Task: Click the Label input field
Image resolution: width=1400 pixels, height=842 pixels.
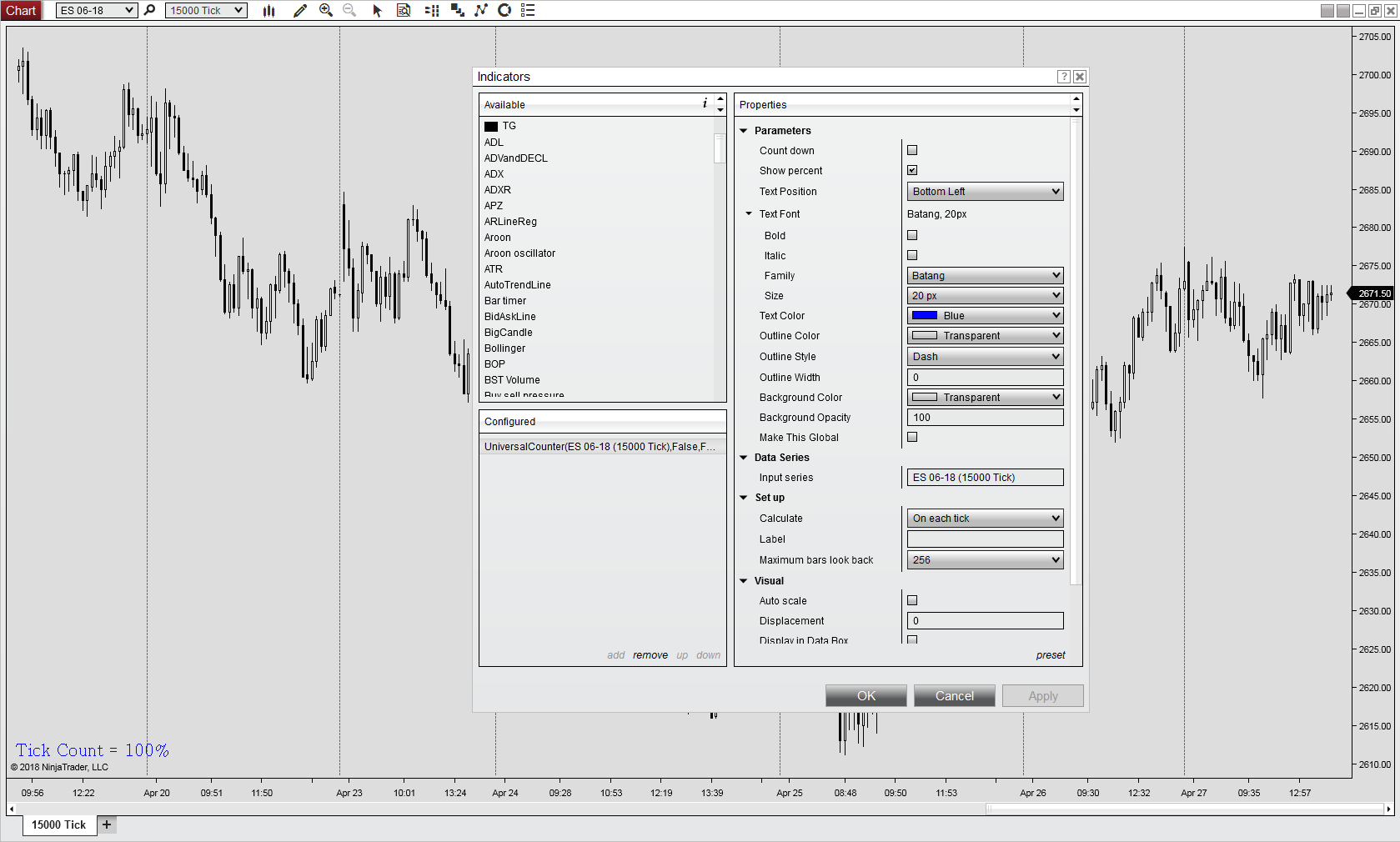Action: click(x=985, y=539)
